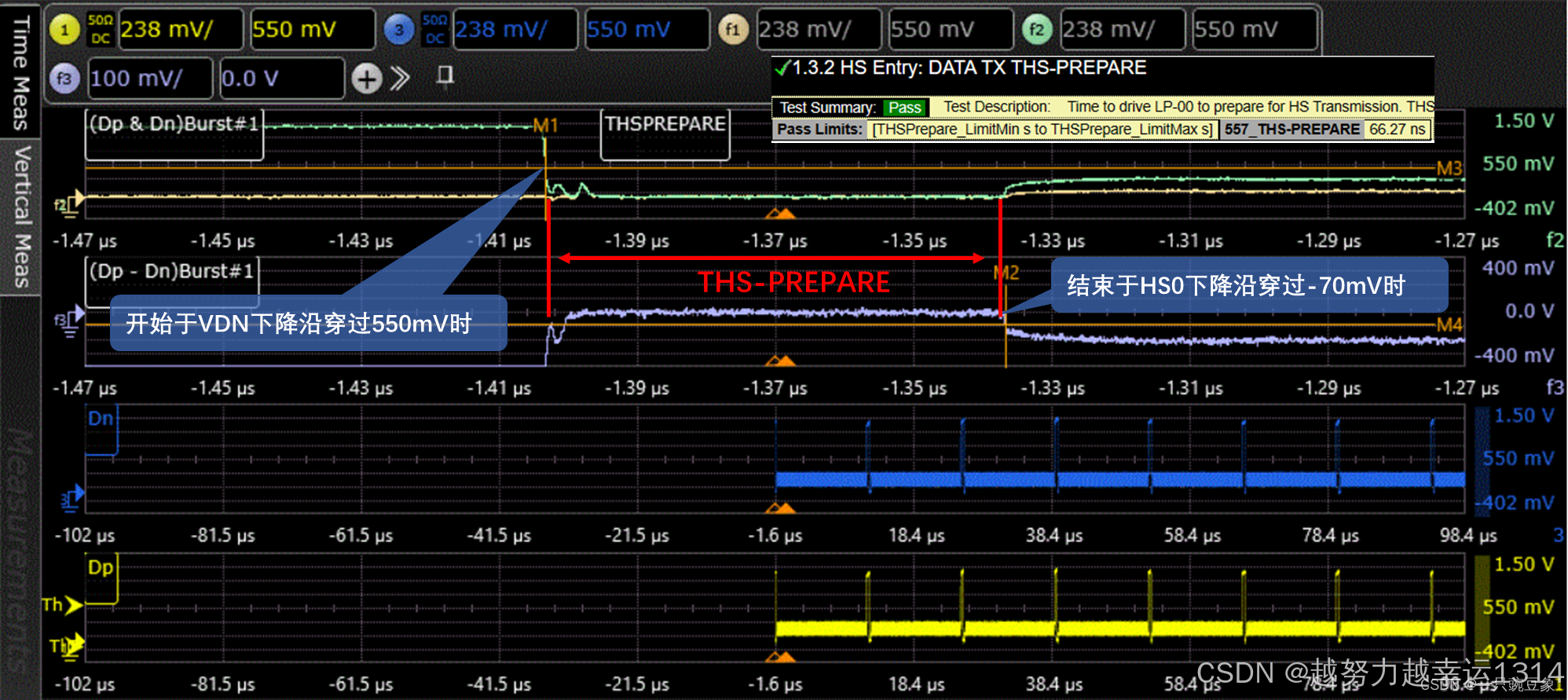The image size is (1568, 700).
Task: Toggle channel 3 blue button
Action: pos(399,31)
